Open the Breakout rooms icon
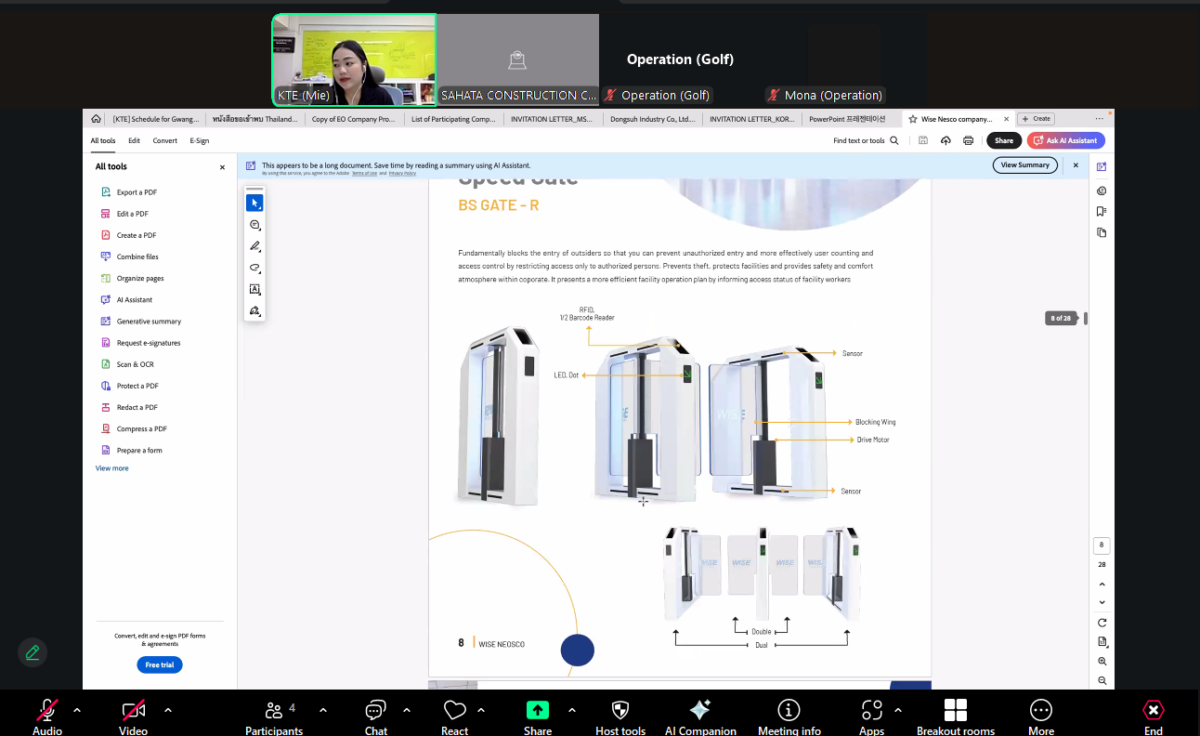This screenshot has height=736, width=1200. tap(955, 711)
